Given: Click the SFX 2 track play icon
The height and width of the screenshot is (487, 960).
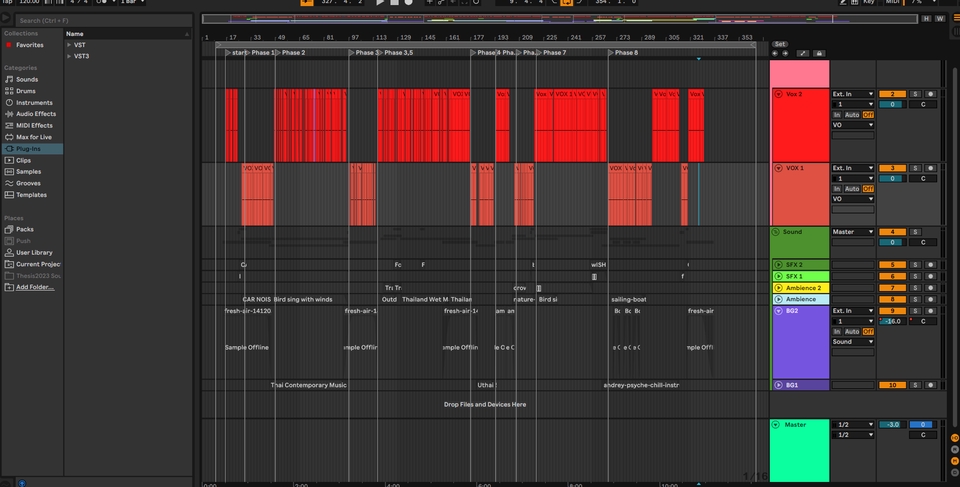Looking at the screenshot, I should (x=778, y=265).
